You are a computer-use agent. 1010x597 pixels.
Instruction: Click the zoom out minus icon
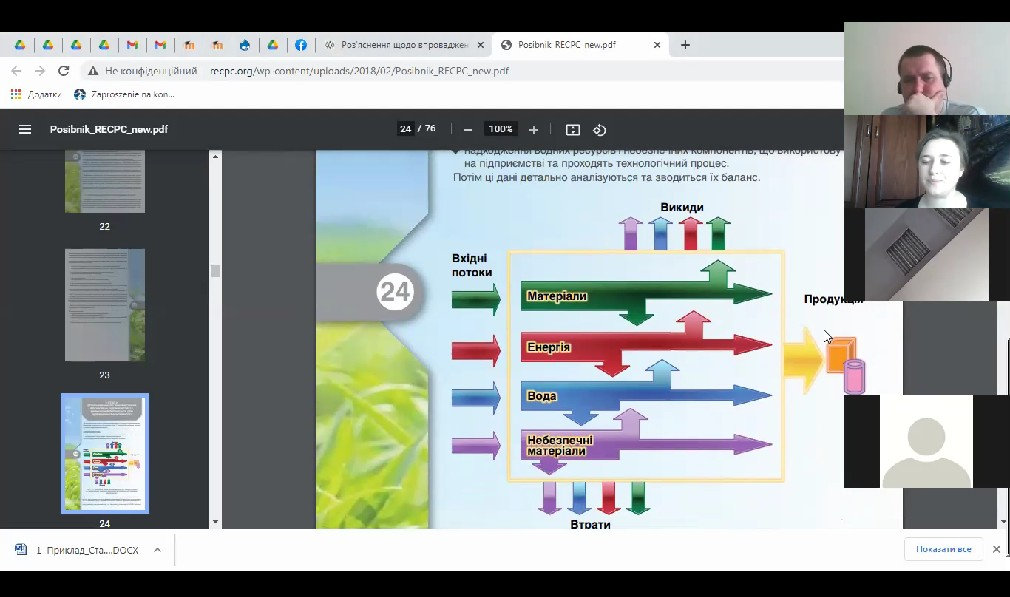(467, 130)
